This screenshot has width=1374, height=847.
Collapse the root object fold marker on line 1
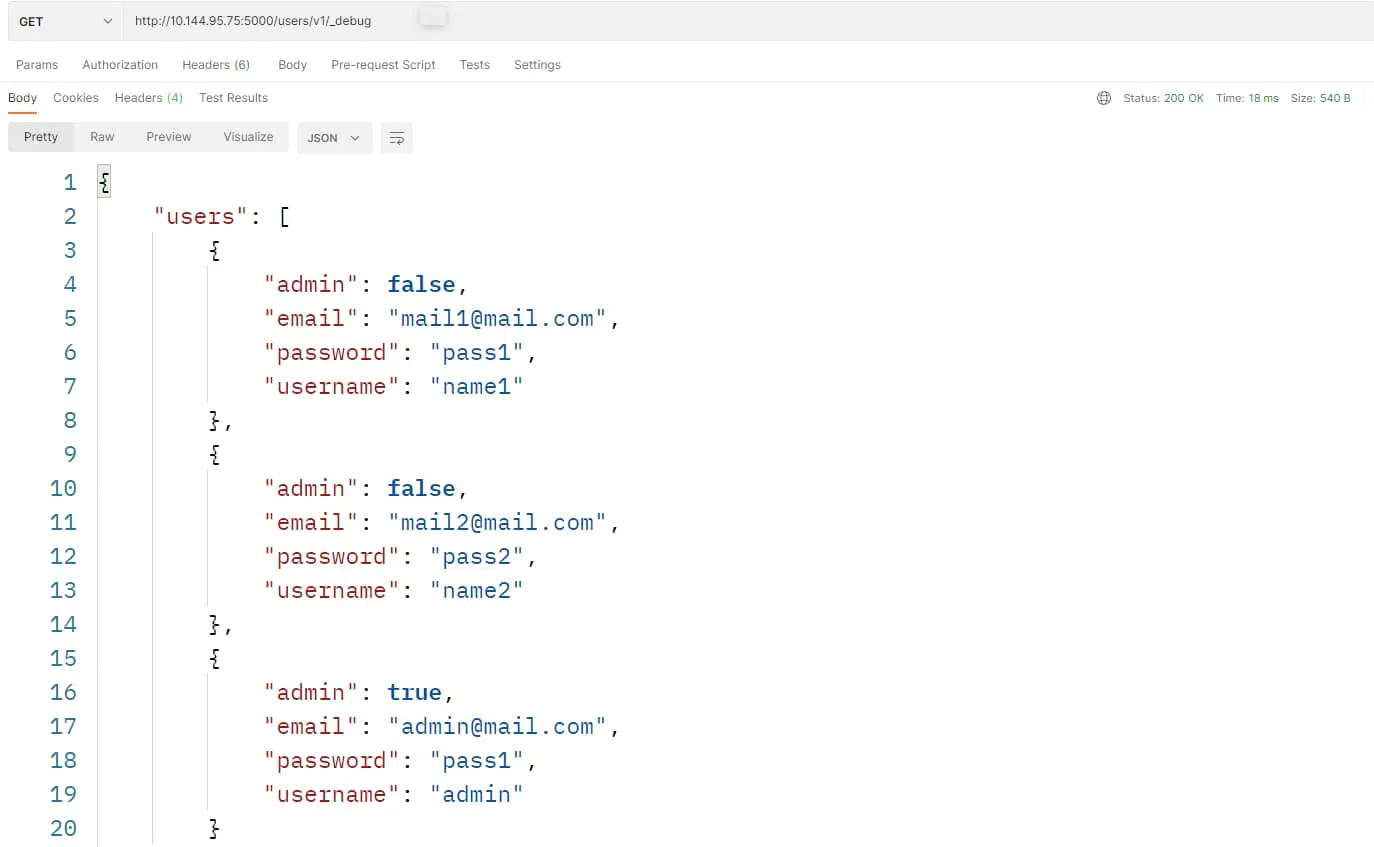[104, 181]
